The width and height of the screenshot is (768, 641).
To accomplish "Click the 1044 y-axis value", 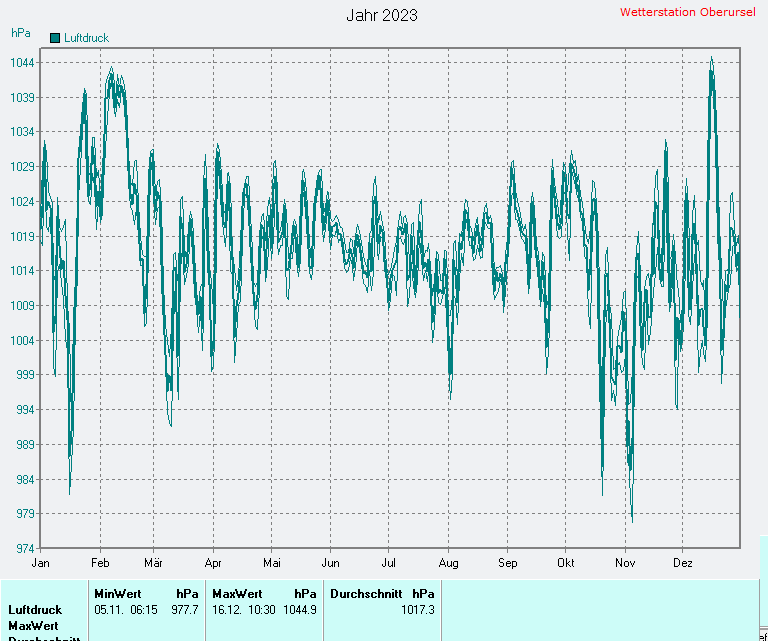I will click(x=22, y=63).
